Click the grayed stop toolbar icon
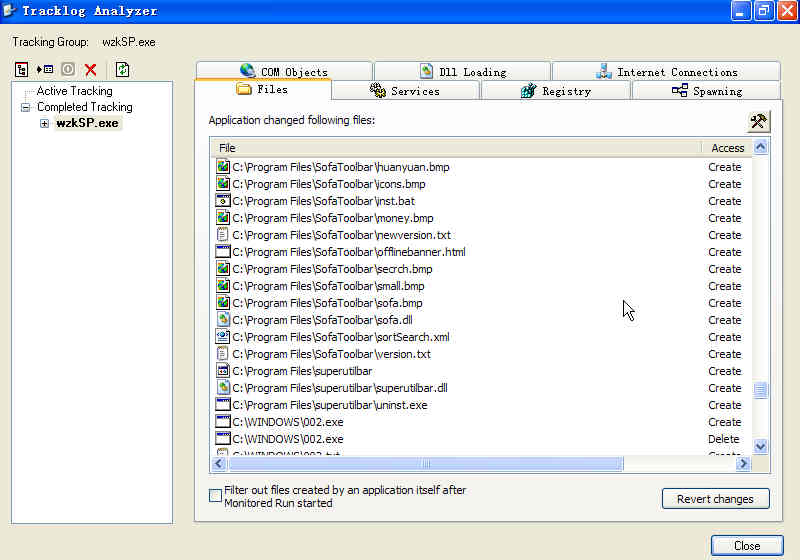Image resolution: width=800 pixels, height=560 pixels. tap(68, 69)
